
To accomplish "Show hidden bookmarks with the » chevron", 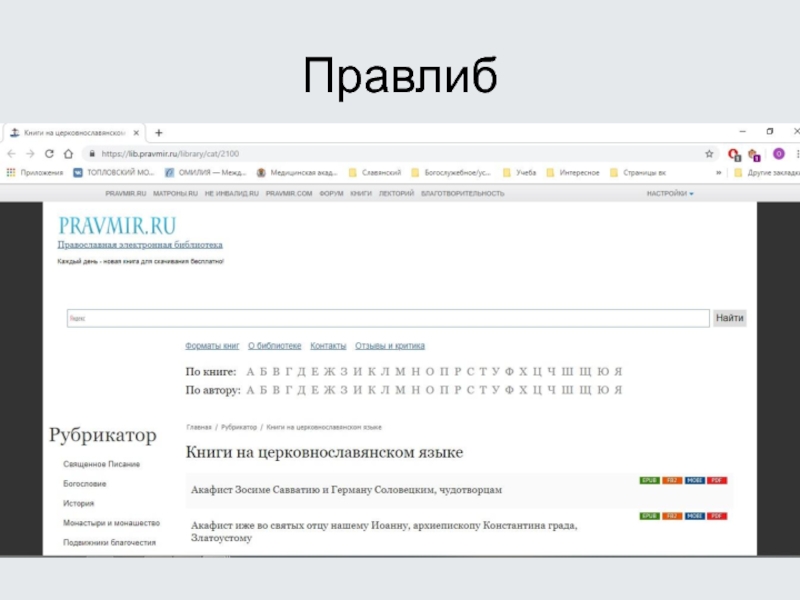I will coord(718,173).
